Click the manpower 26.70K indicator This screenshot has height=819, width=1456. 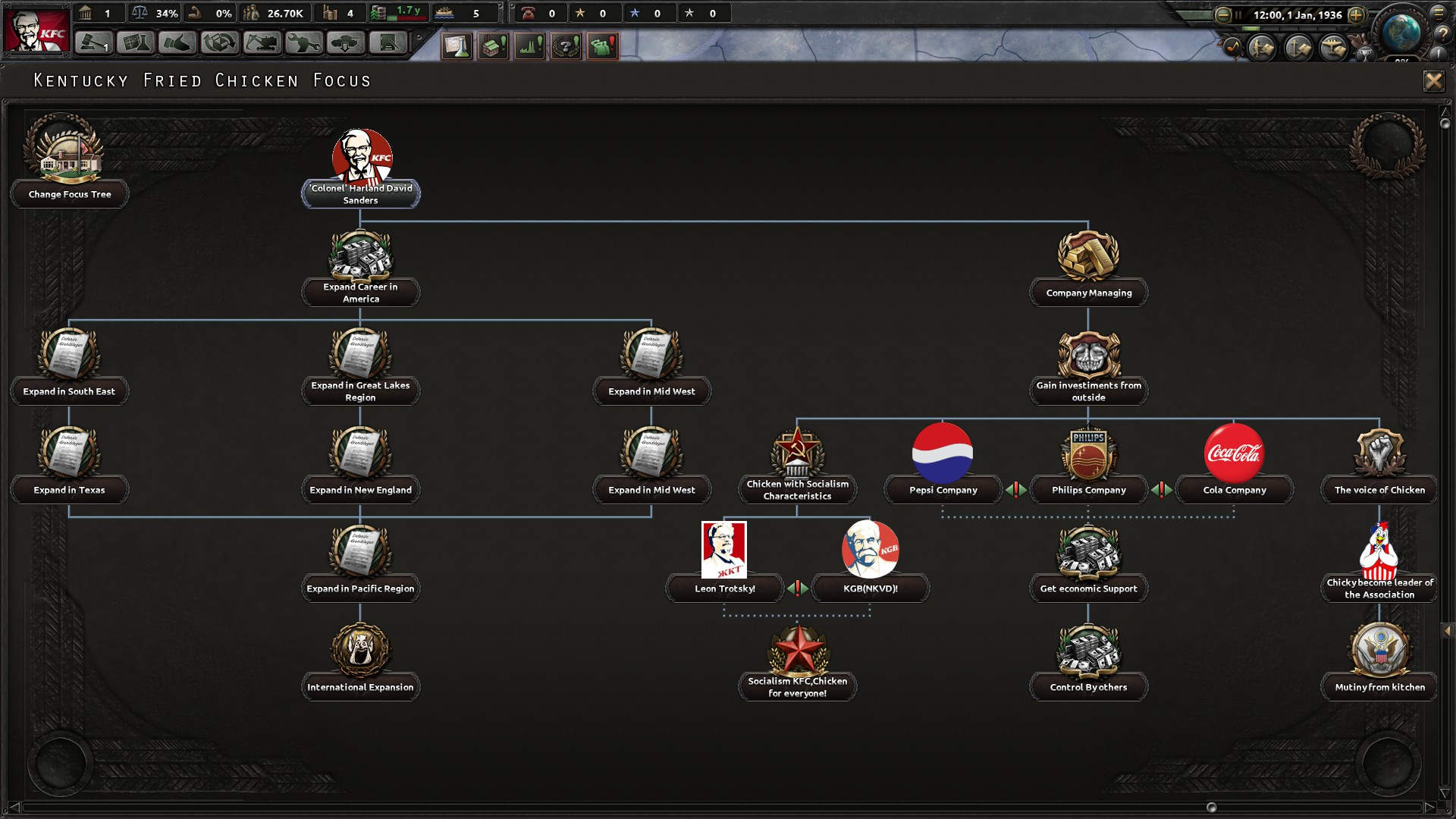274,13
